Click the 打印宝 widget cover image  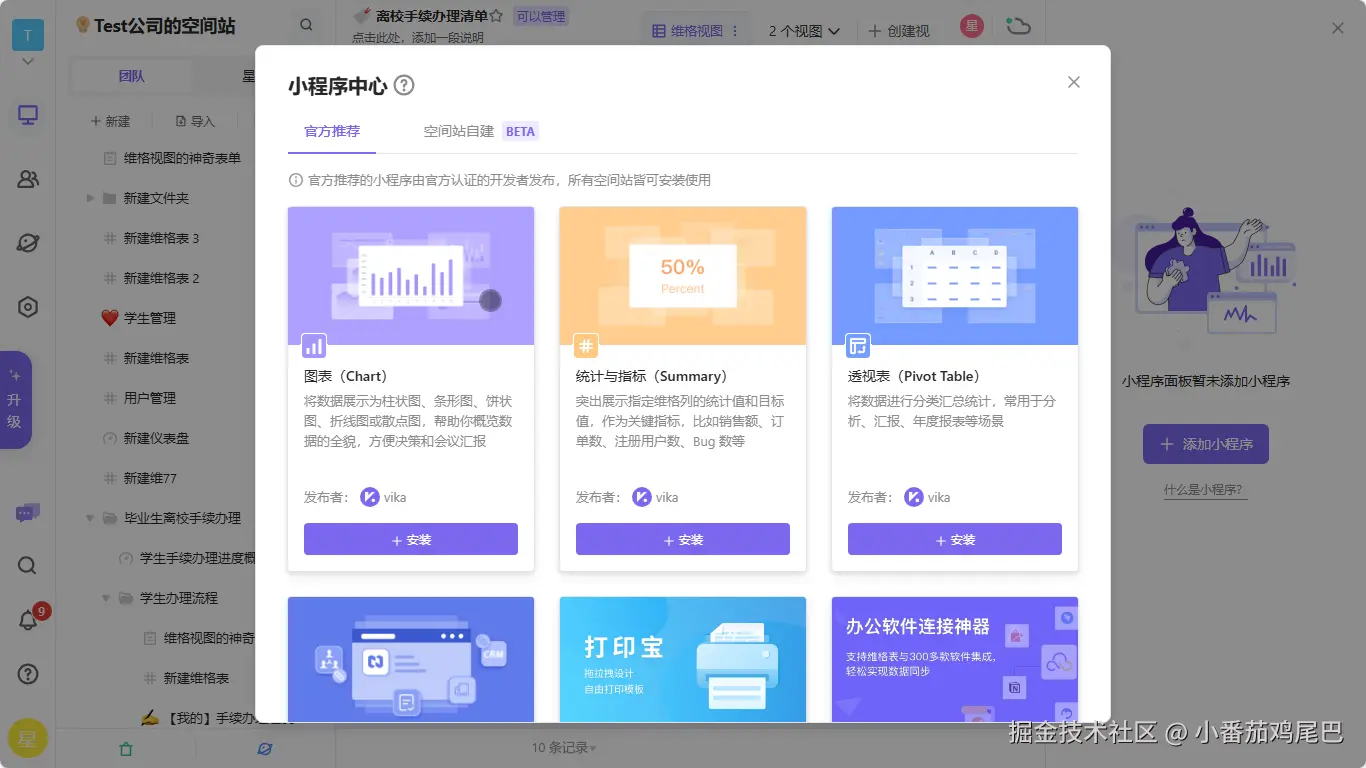tap(683, 659)
